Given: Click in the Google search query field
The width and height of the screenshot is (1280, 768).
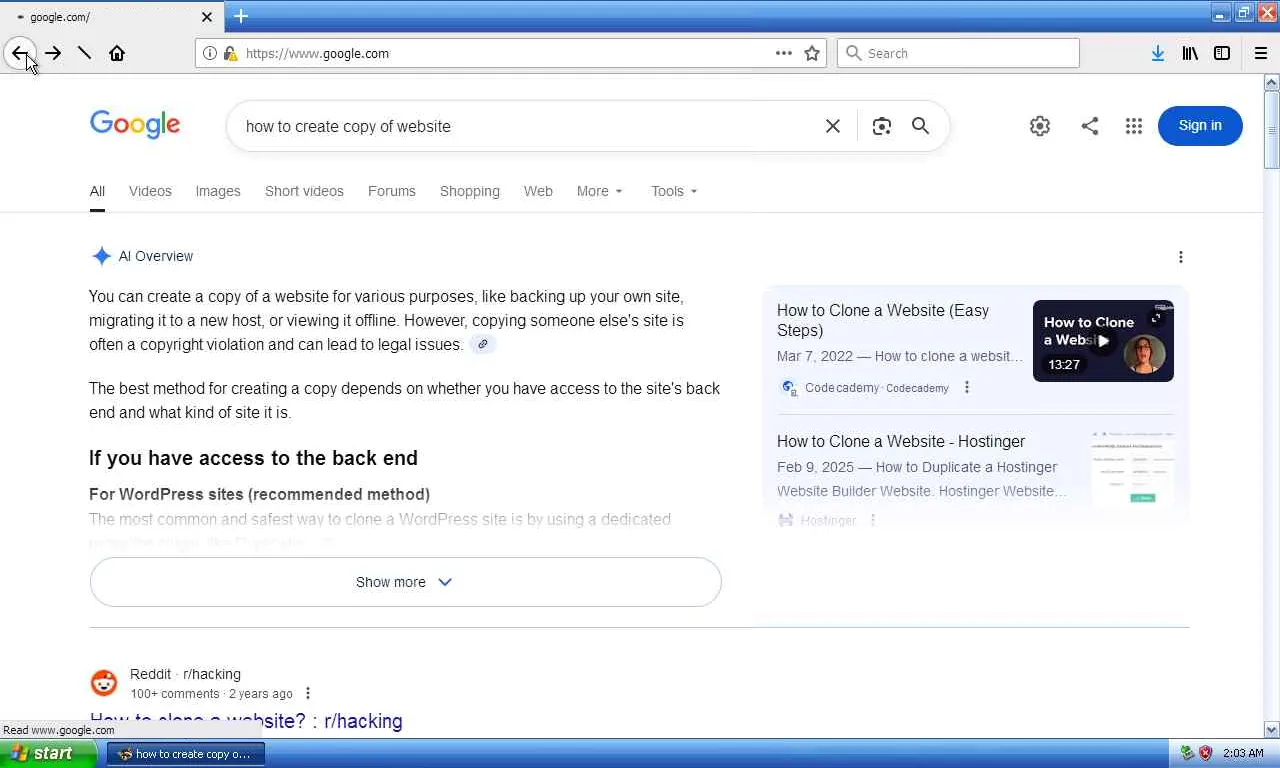Looking at the screenshot, I should click(528, 126).
